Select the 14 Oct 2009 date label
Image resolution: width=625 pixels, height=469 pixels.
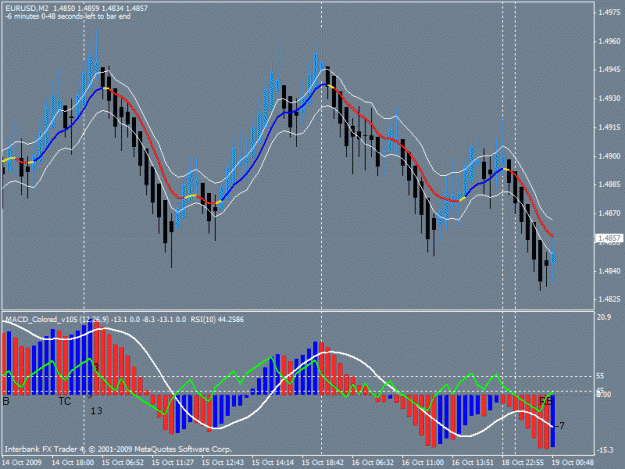click(x=22, y=463)
